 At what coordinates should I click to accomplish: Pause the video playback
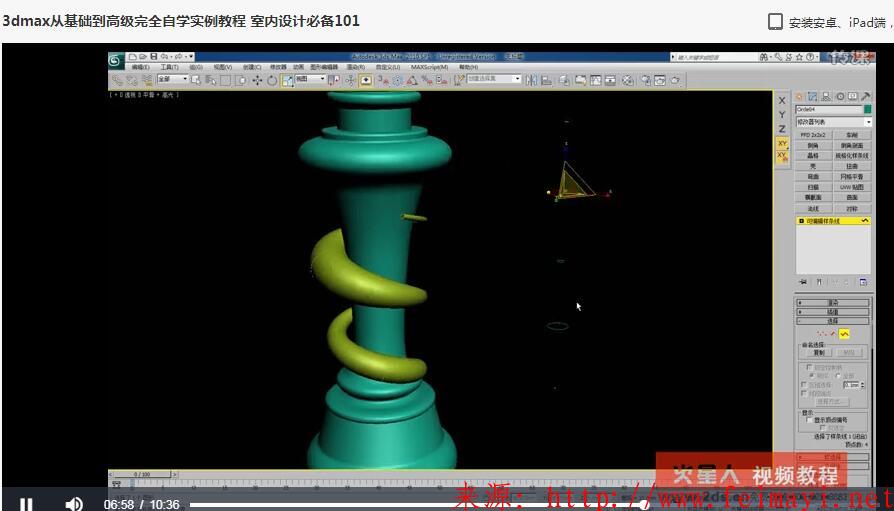[x=26, y=504]
